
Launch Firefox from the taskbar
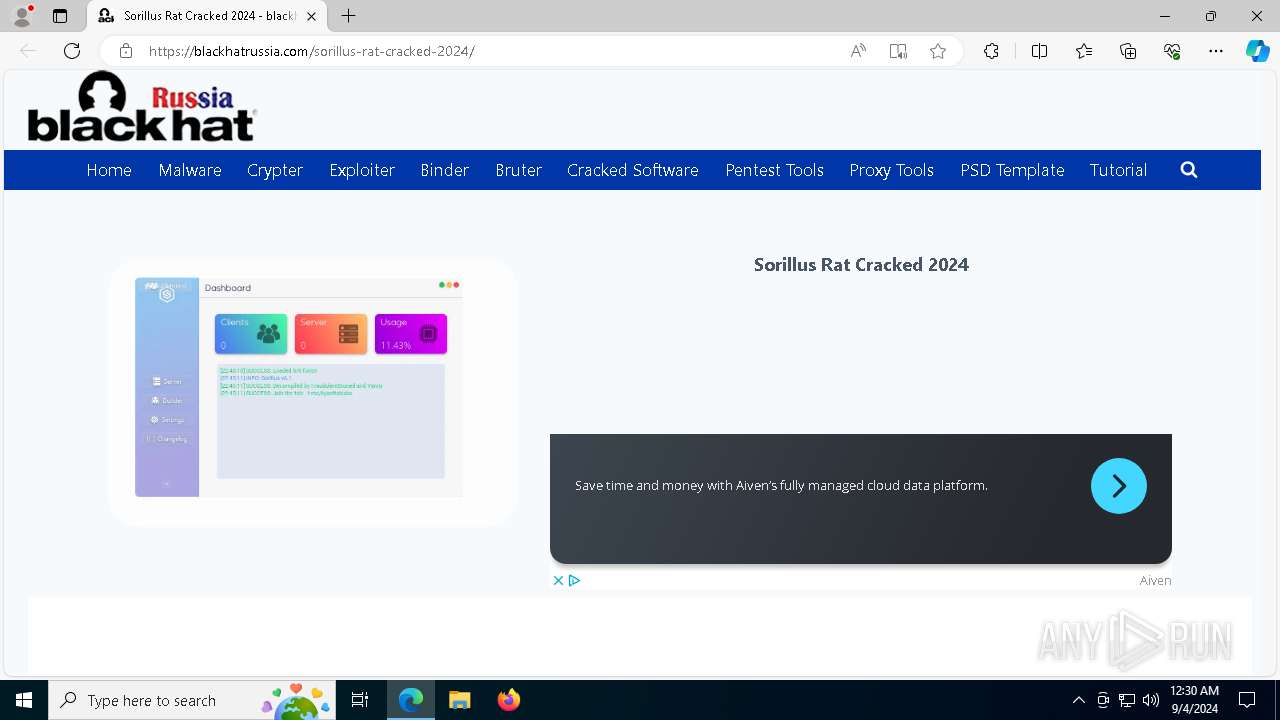(x=509, y=700)
